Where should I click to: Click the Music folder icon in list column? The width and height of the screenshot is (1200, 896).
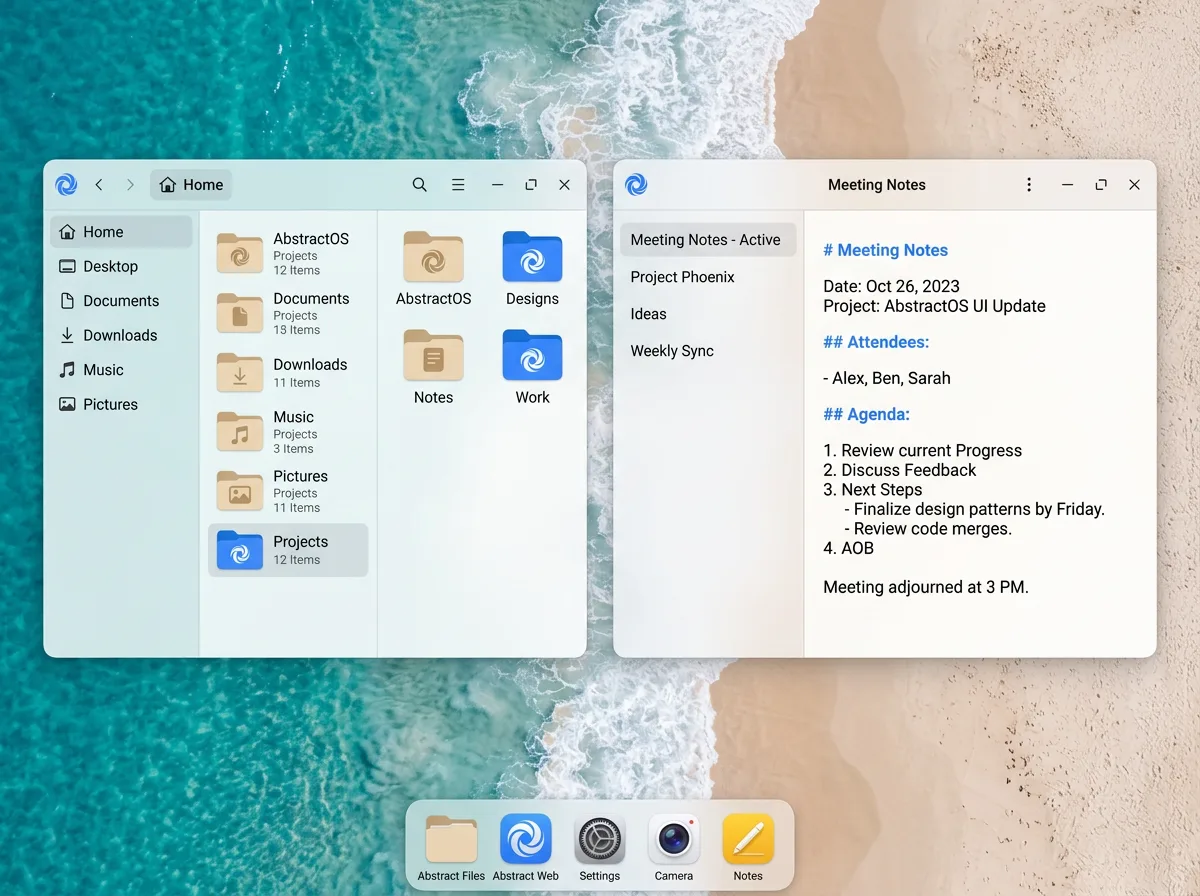pyautogui.click(x=240, y=431)
